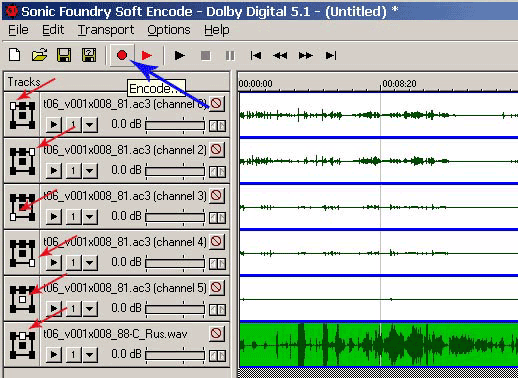The height and width of the screenshot is (378, 518).
Task: Click volume fader of channel 2 track
Action: pos(175,171)
